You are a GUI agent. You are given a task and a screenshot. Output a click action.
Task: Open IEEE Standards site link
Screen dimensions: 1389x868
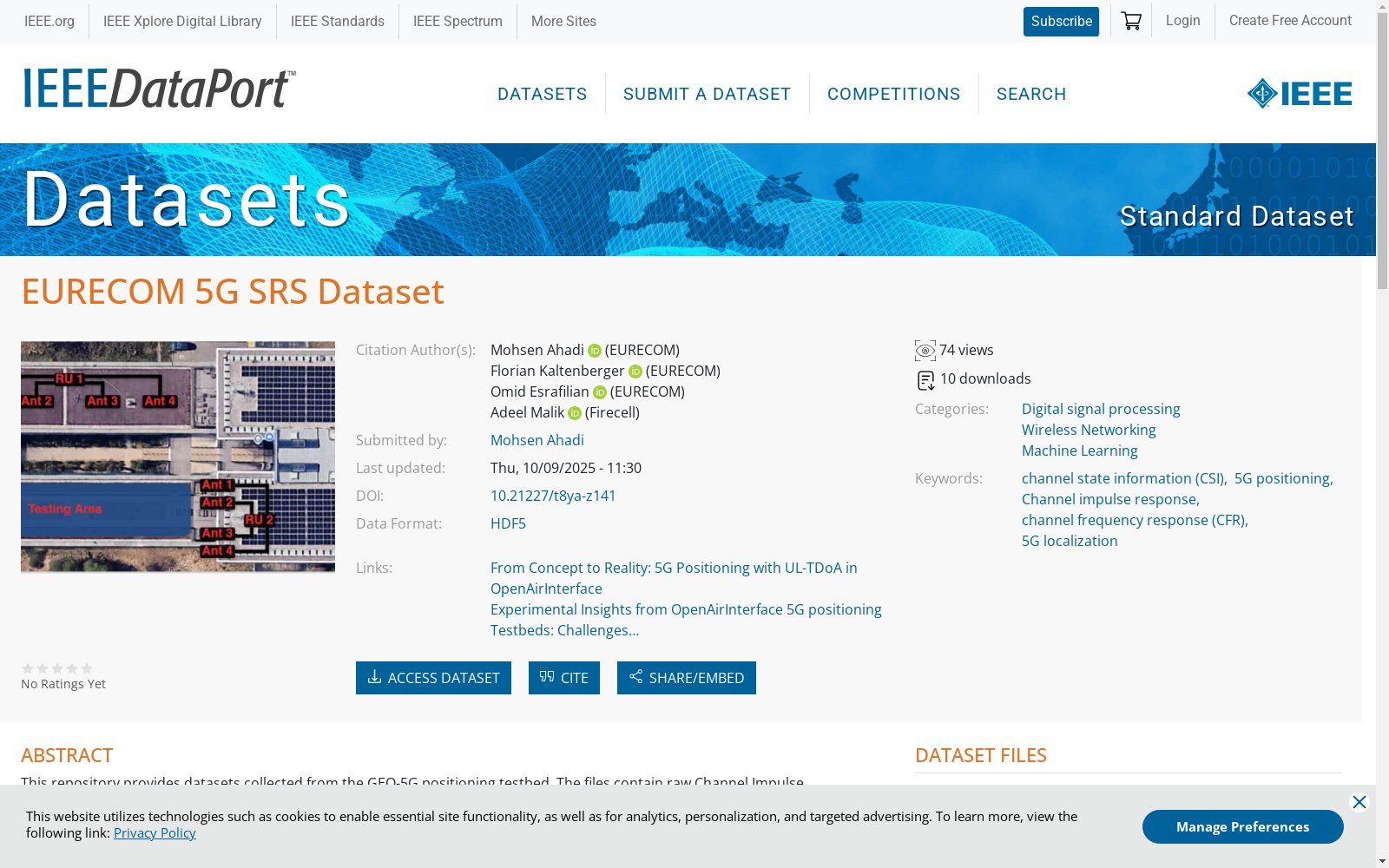click(338, 21)
